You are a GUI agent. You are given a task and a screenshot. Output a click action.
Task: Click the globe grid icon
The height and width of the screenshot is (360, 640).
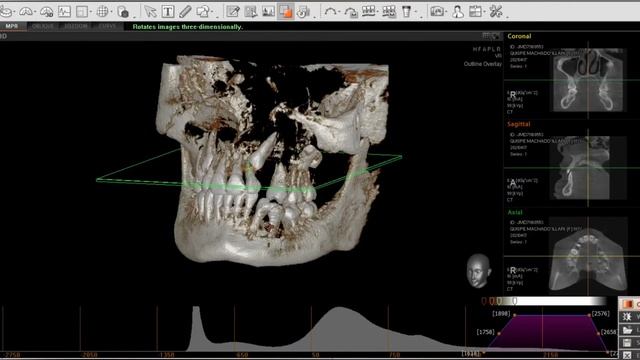click(x=102, y=11)
